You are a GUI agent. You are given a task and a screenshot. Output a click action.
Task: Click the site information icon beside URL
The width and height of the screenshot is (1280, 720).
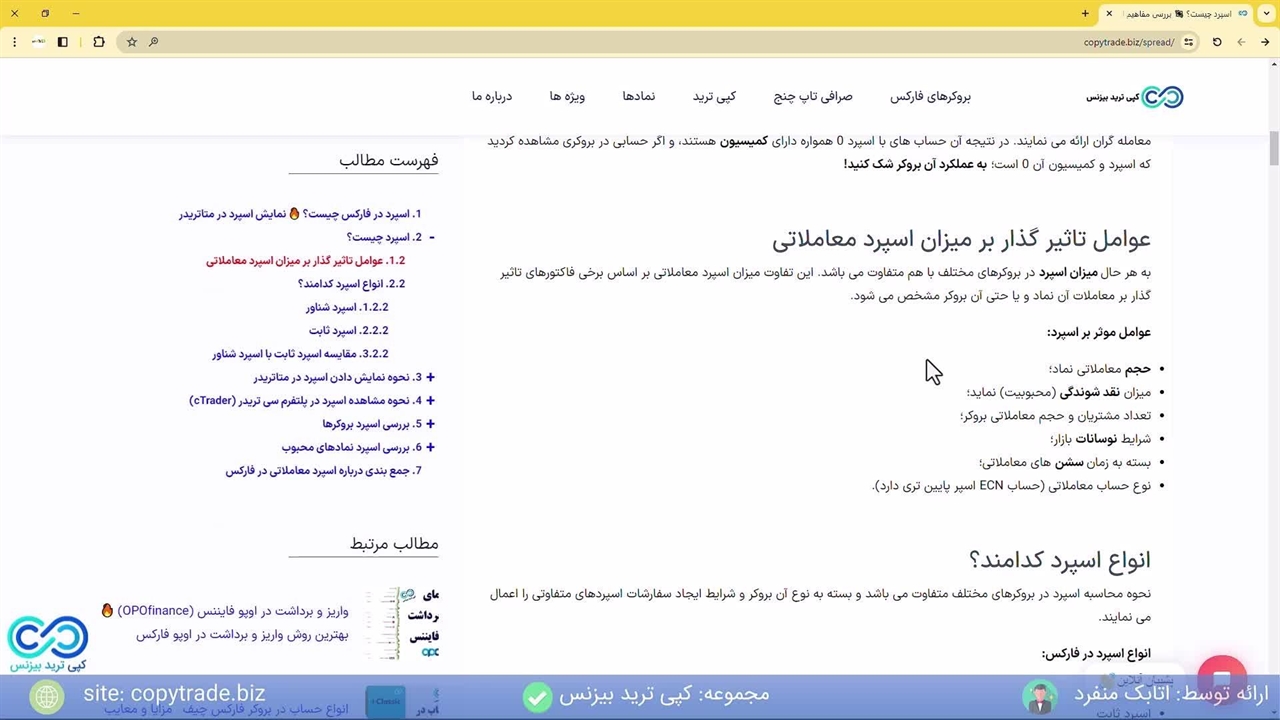[1188, 42]
